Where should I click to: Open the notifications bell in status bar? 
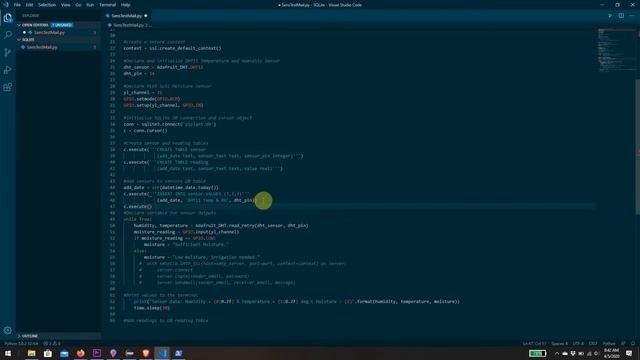pyautogui.click(x=633, y=344)
